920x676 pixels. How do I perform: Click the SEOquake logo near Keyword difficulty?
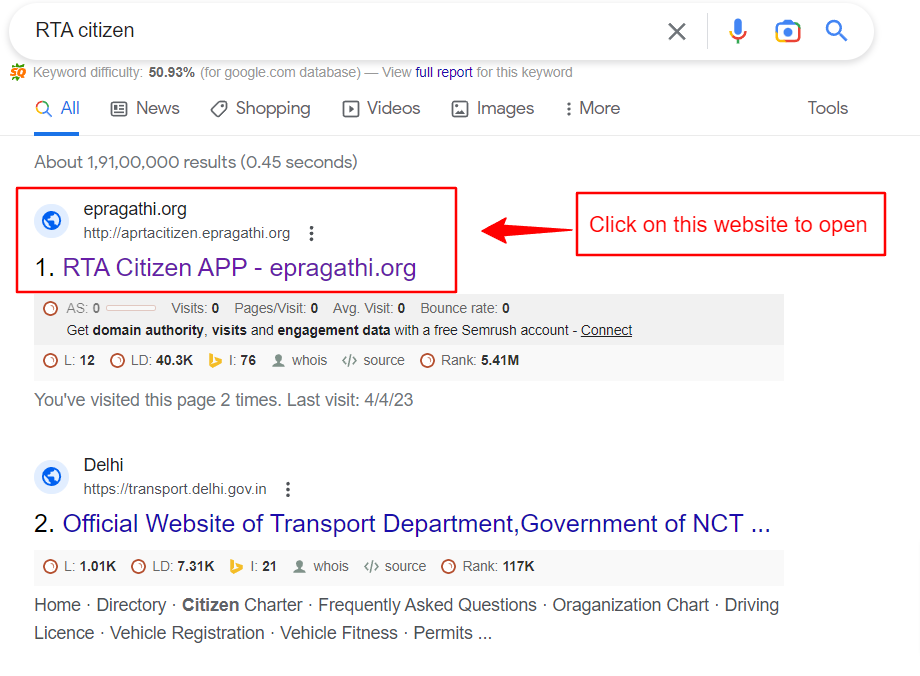[x=18, y=72]
